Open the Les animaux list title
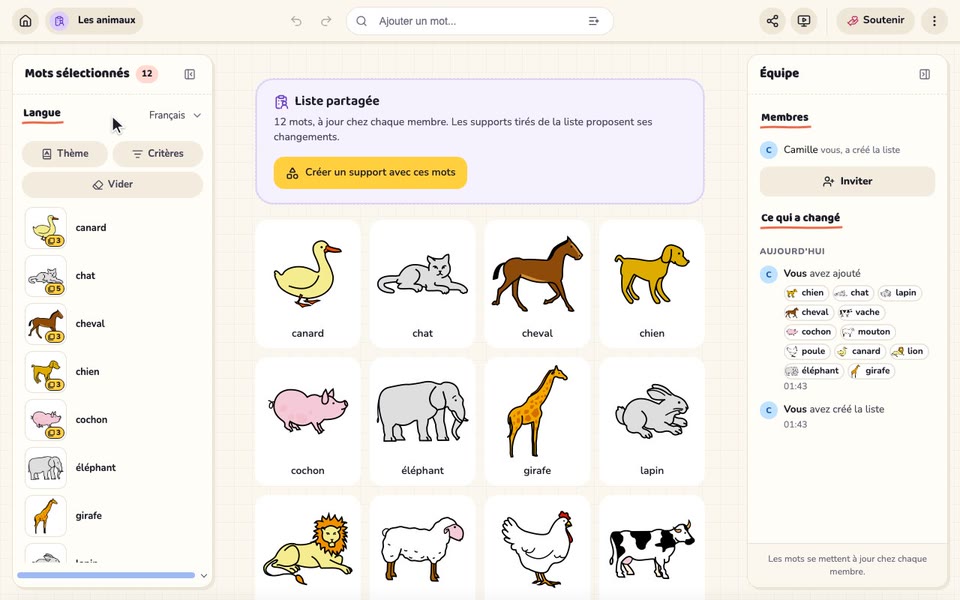Viewport: 960px width, 600px height. [x=94, y=21]
